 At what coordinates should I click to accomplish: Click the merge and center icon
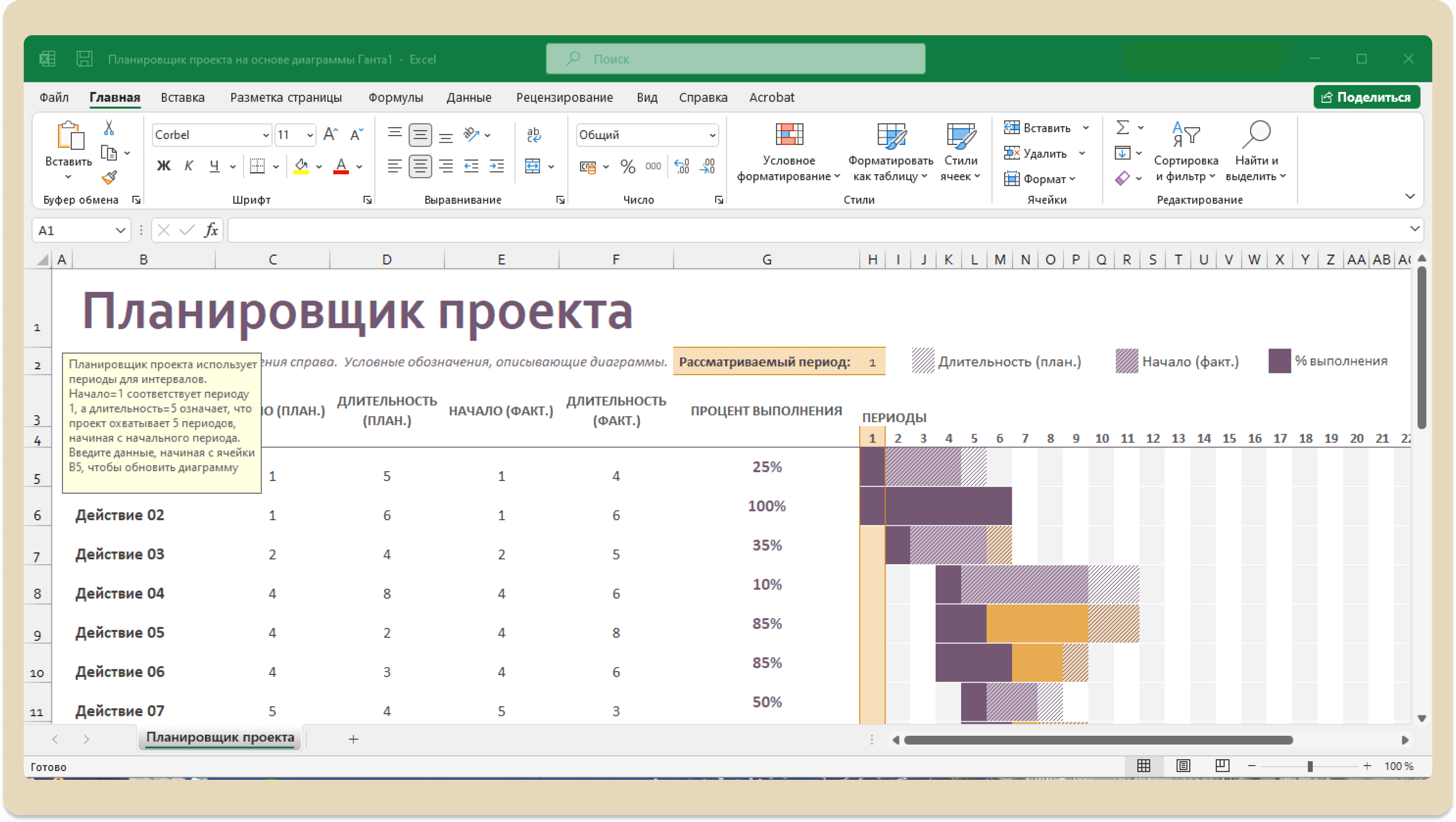pos(532,166)
